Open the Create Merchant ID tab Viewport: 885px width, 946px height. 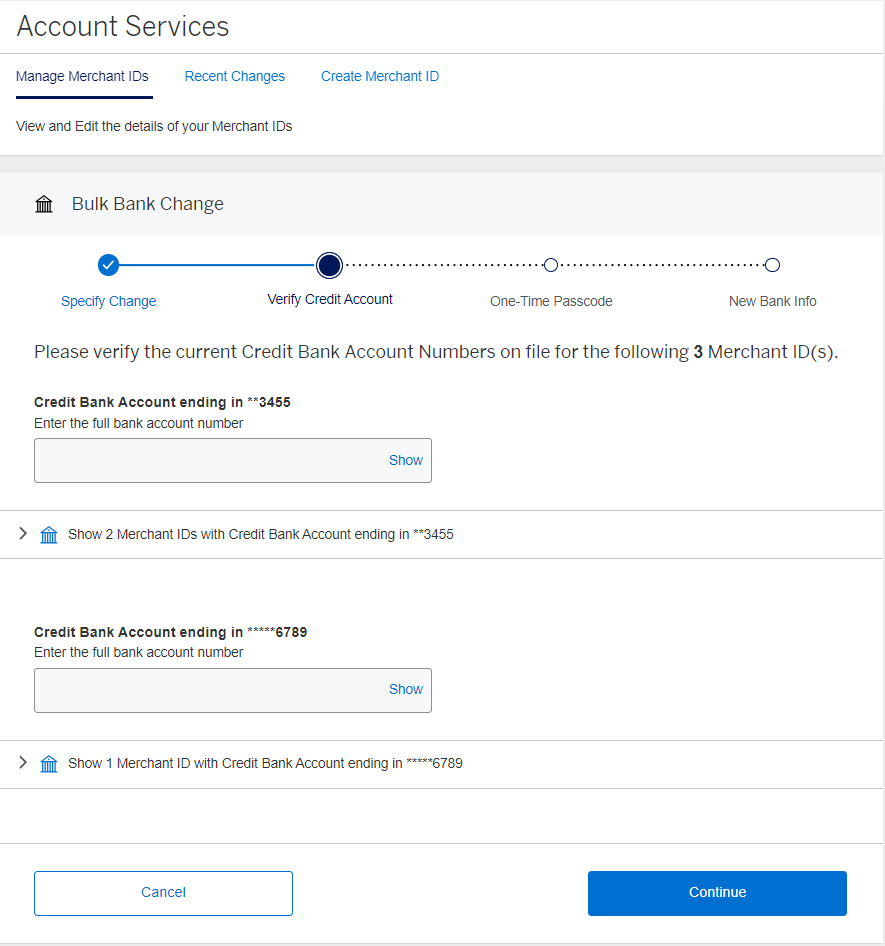point(380,76)
